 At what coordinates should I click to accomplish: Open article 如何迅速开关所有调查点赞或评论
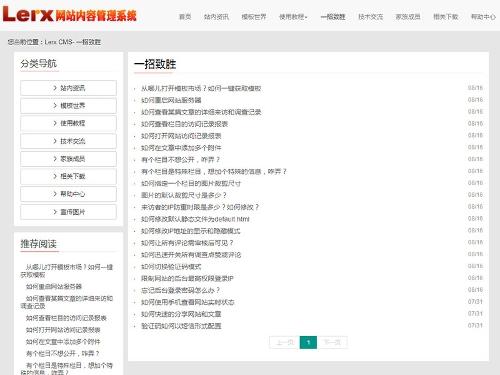pos(191,255)
